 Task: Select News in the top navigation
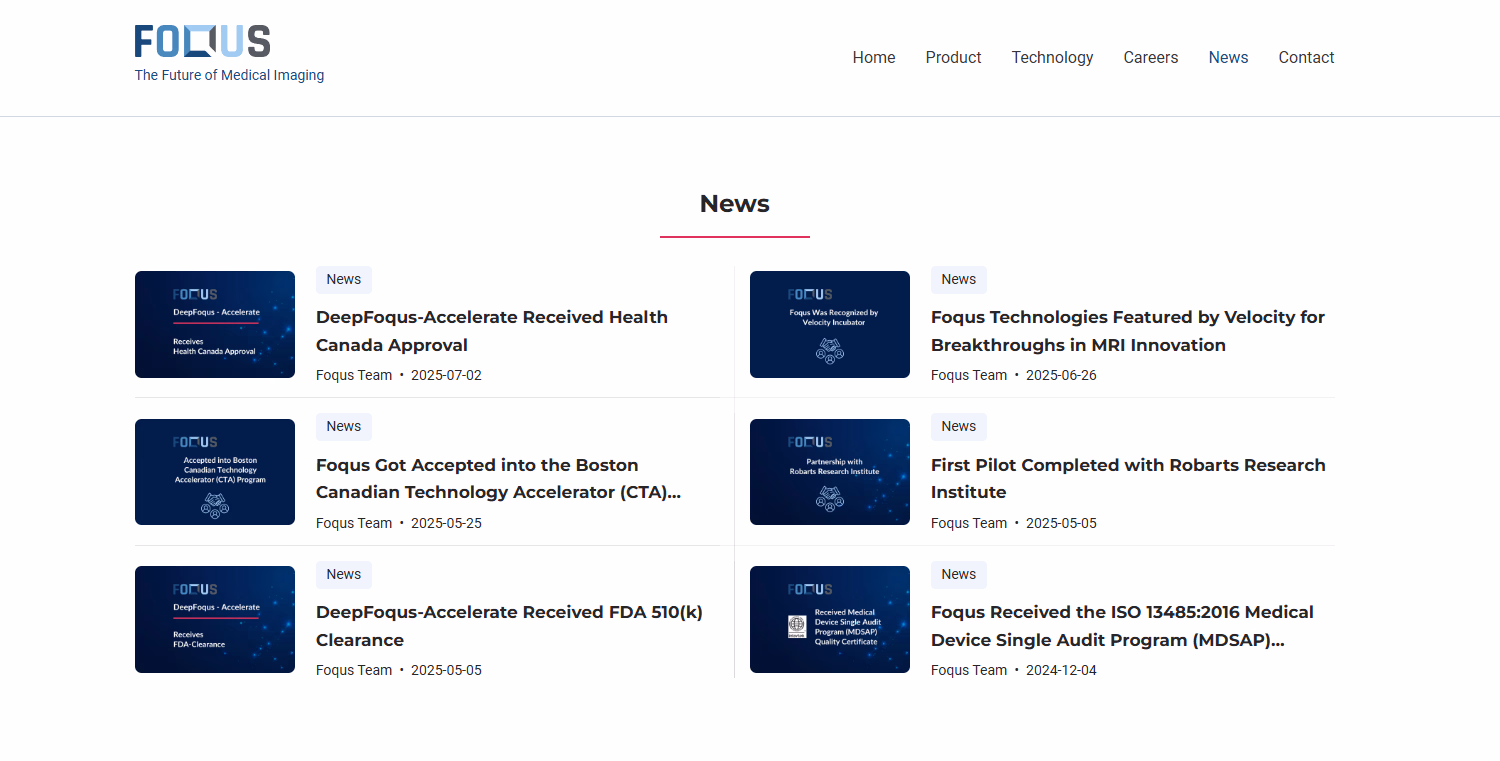pyautogui.click(x=1228, y=58)
